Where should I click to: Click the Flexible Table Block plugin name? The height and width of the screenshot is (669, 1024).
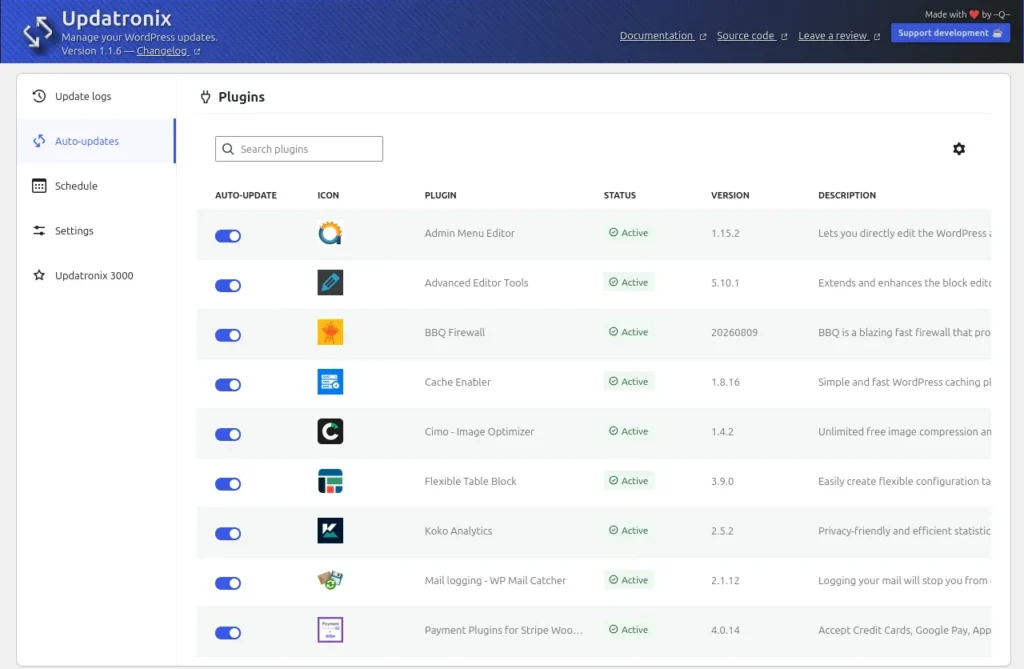(x=470, y=481)
